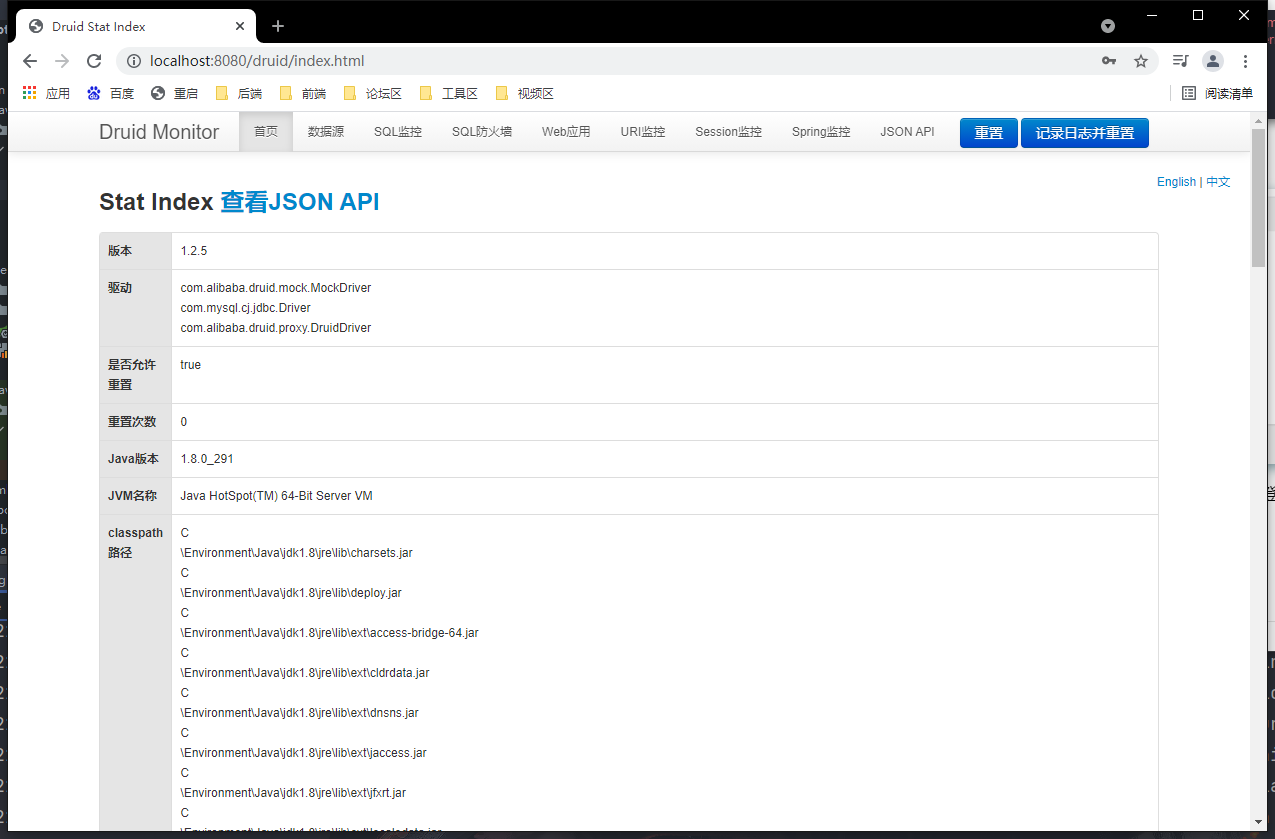Open the 重启 bookmark

click(174, 93)
